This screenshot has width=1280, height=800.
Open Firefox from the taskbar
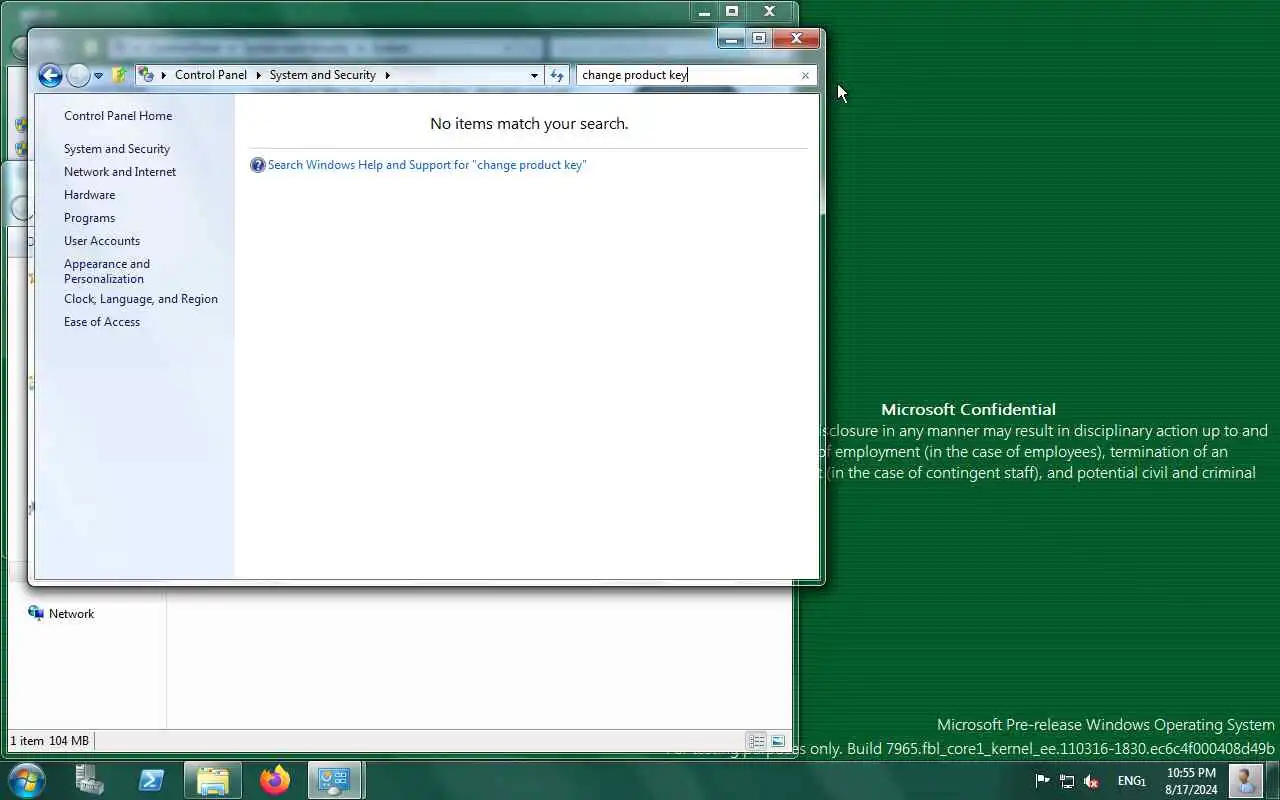(x=274, y=780)
